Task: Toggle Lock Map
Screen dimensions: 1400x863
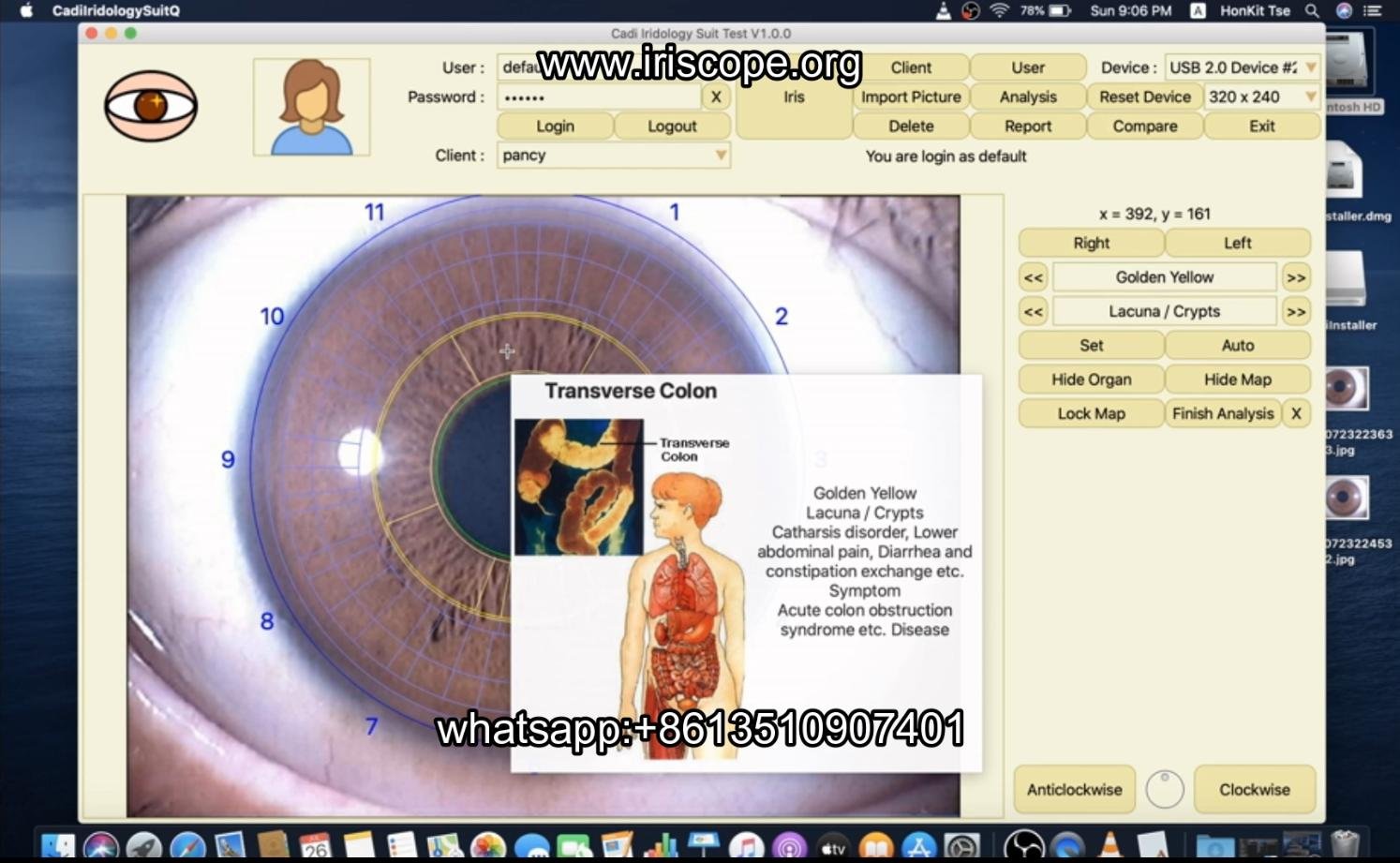Action: [x=1092, y=413]
